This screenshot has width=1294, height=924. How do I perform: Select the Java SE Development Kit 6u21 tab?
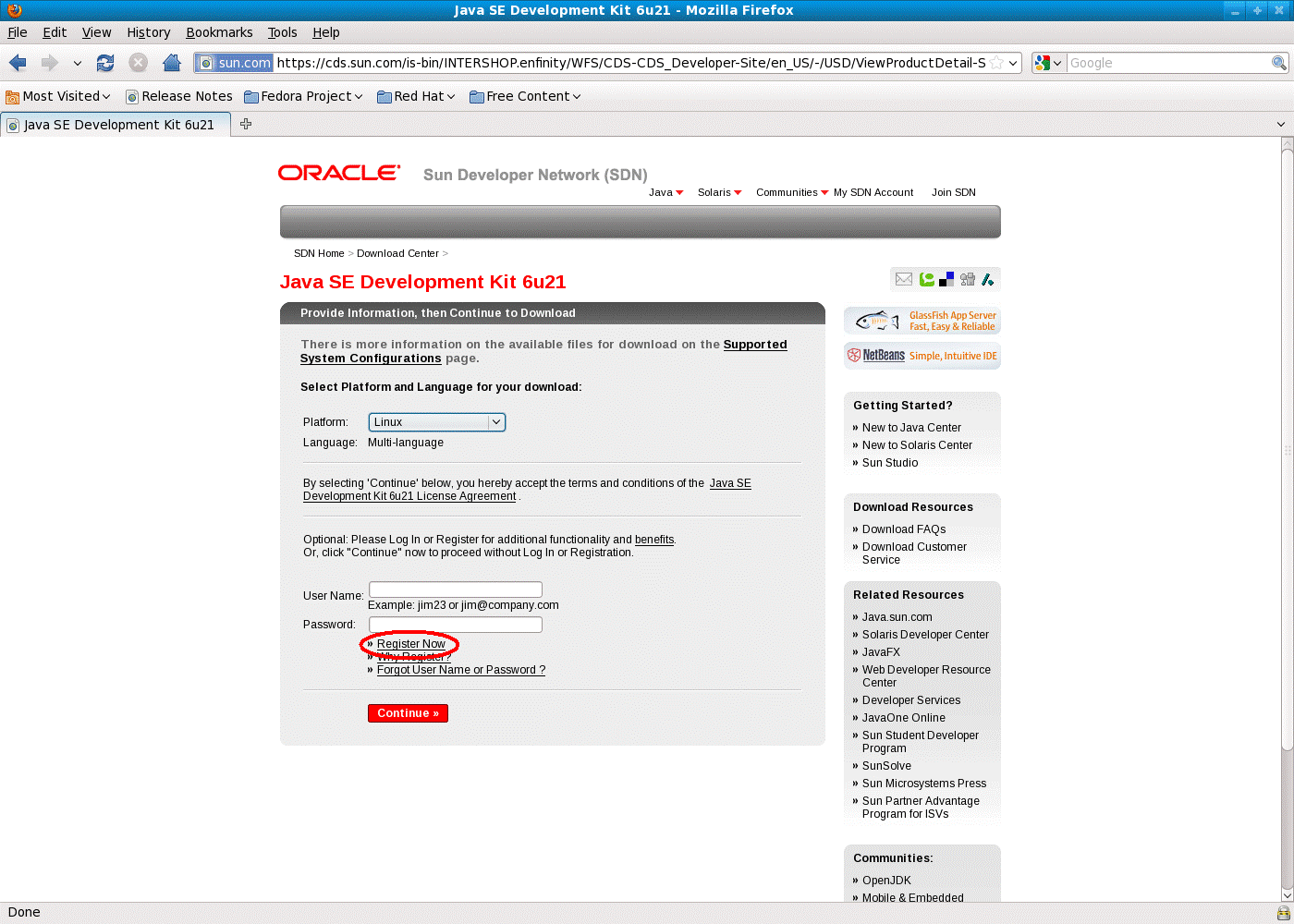pos(116,125)
